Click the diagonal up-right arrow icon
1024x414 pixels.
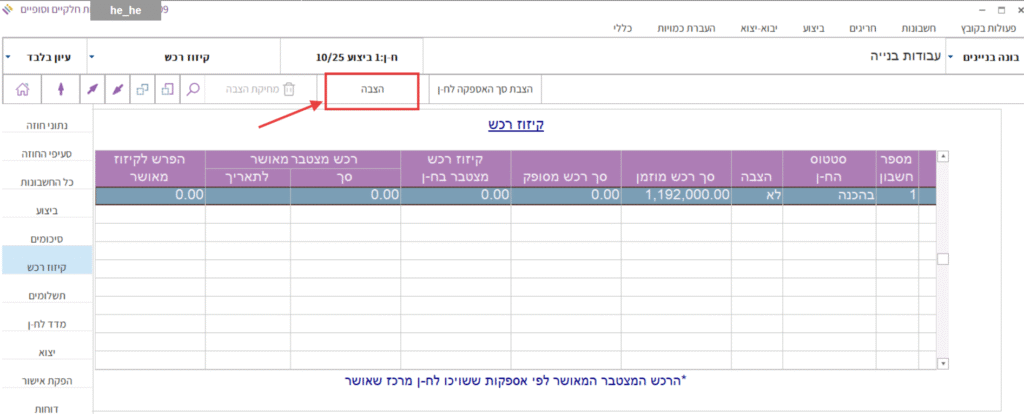pos(92,89)
